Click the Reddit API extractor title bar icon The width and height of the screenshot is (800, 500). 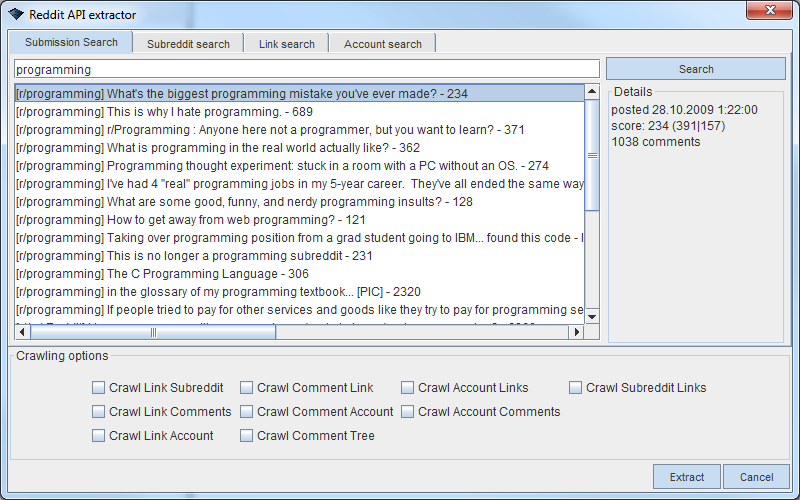coord(15,15)
